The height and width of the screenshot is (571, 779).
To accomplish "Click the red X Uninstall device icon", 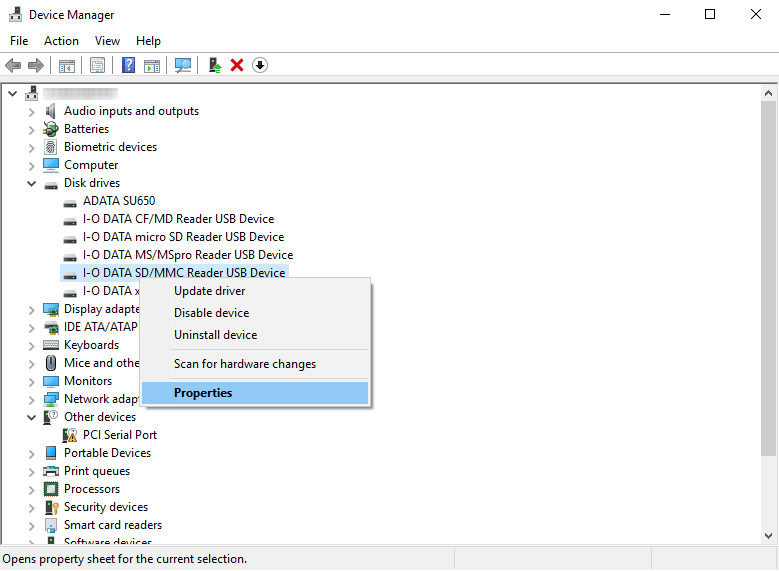I will 237,65.
